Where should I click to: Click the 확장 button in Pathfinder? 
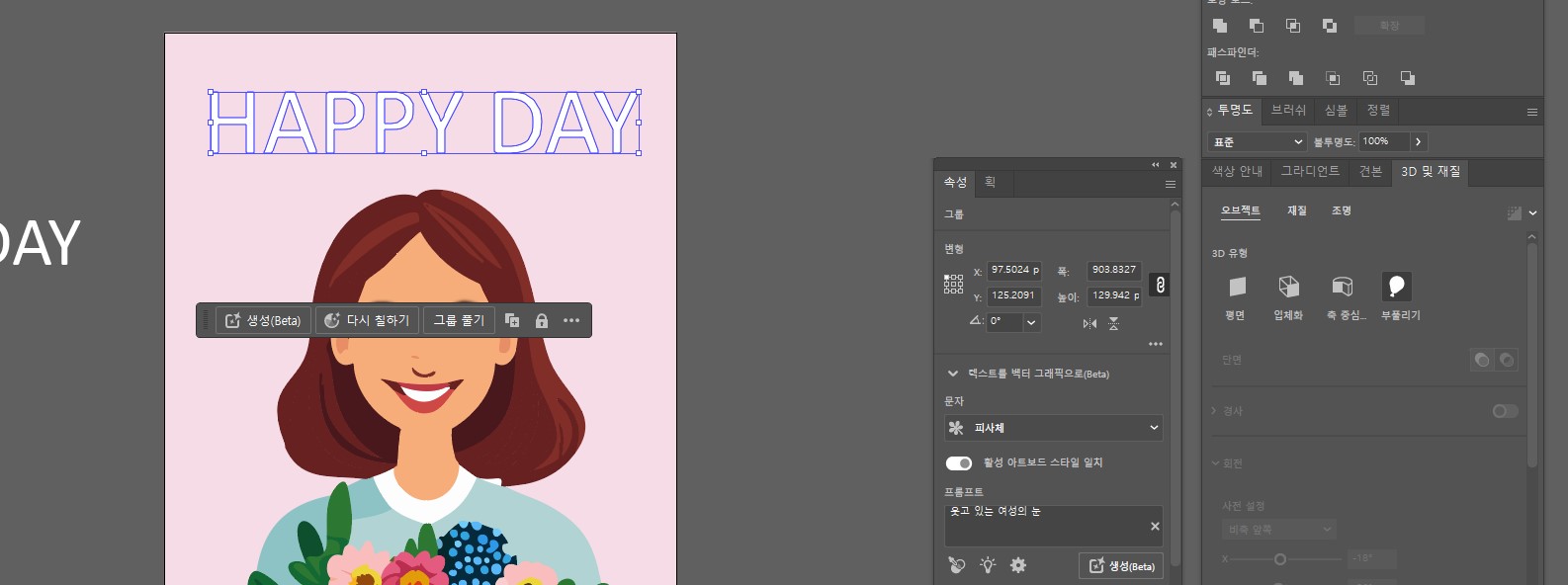[1390, 26]
